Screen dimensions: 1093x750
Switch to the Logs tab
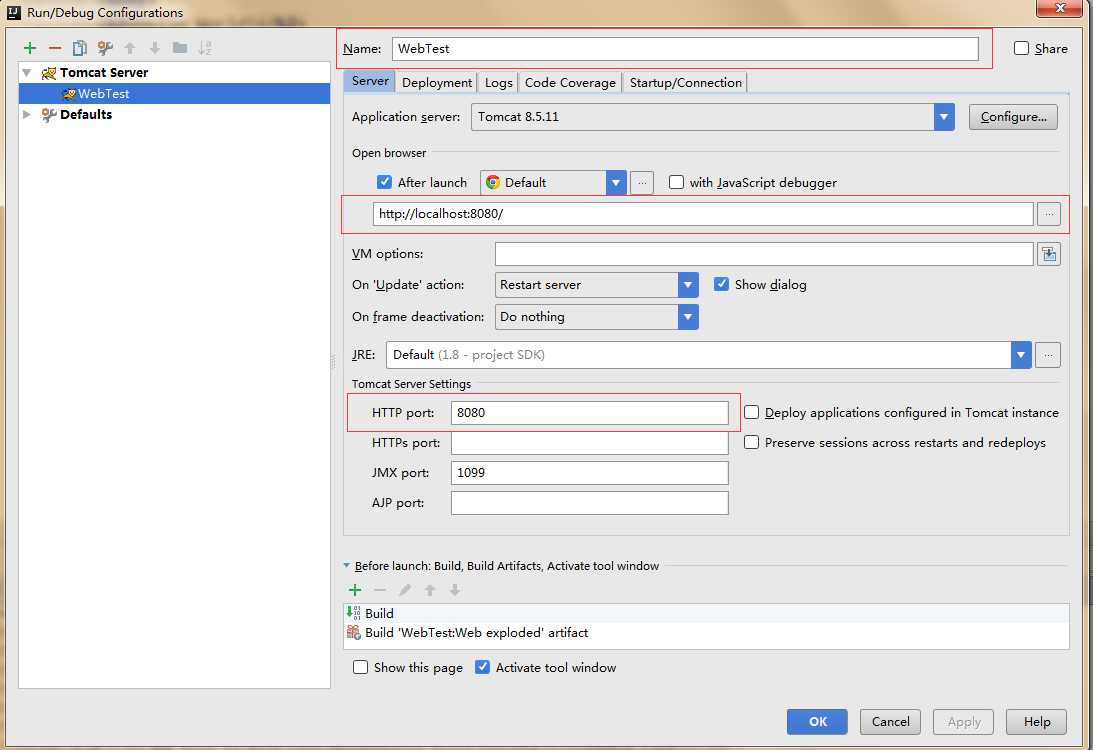click(498, 83)
